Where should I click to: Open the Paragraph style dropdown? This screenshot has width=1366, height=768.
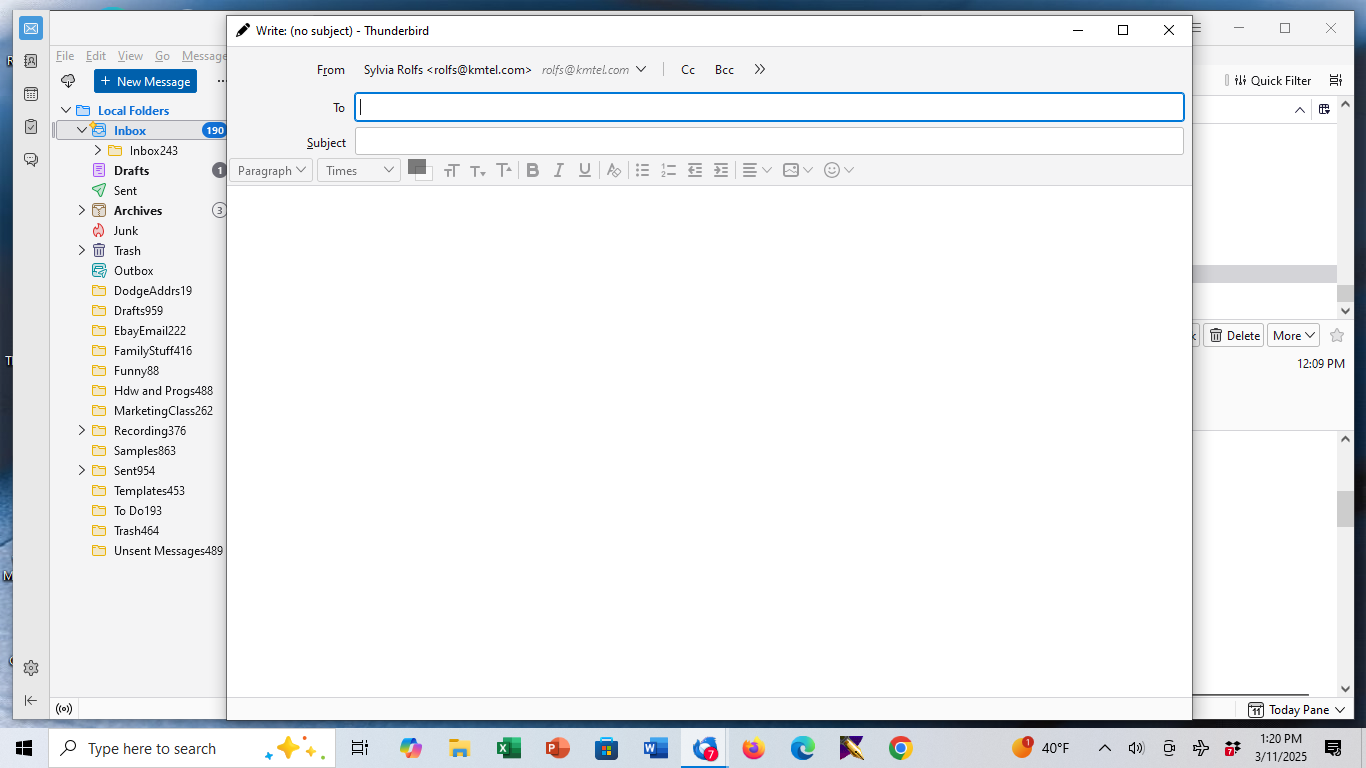pos(271,171)
